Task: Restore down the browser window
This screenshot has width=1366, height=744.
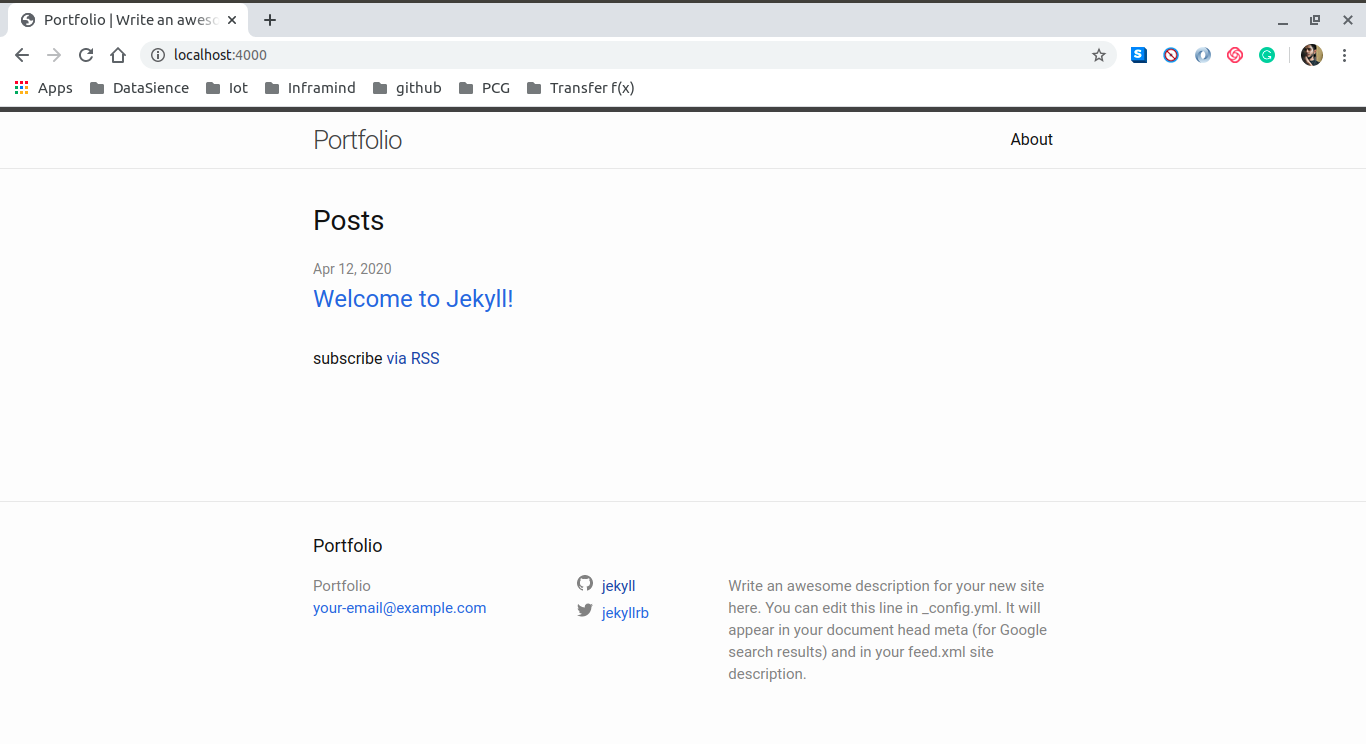Action: 1315,20
